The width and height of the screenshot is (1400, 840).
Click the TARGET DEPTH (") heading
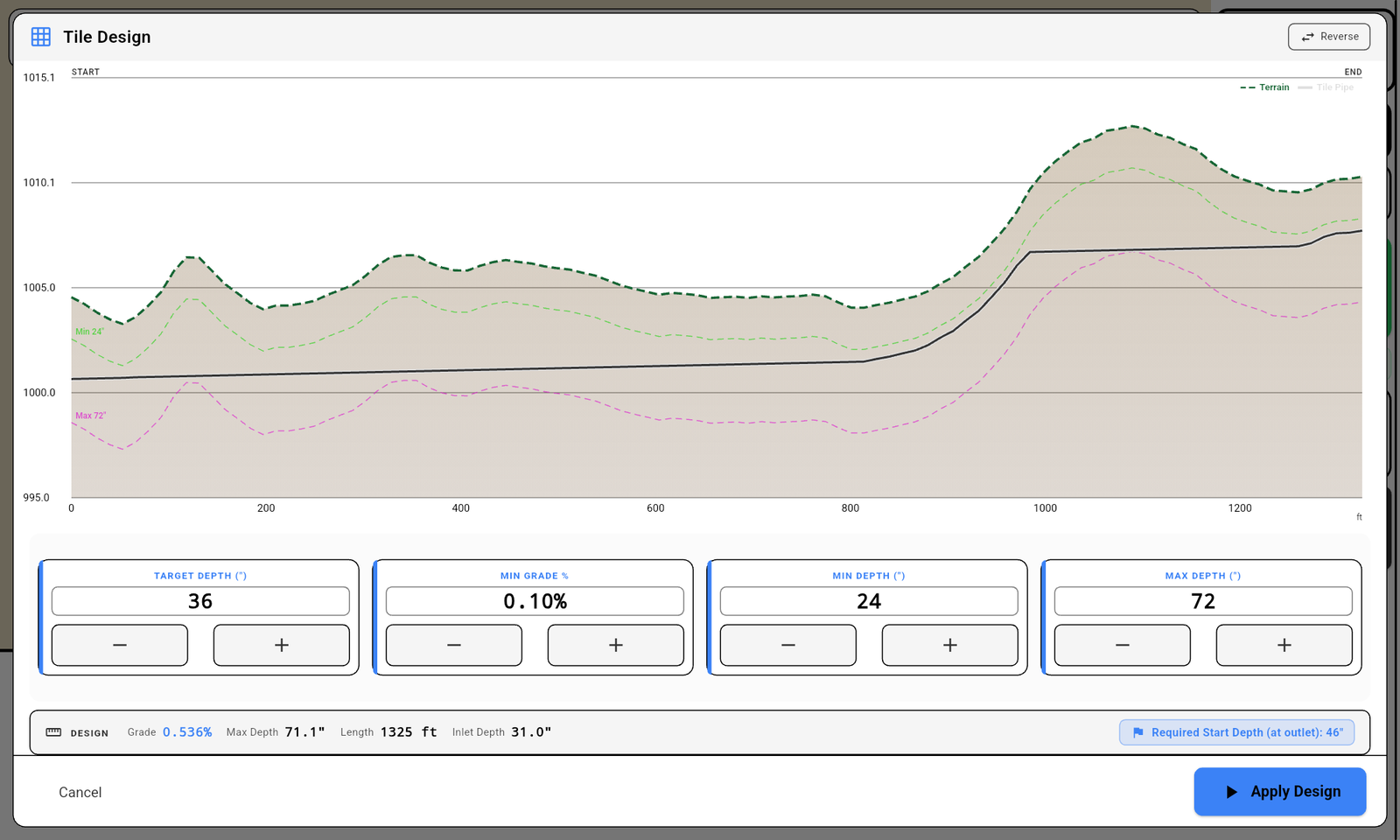(200, 576)
